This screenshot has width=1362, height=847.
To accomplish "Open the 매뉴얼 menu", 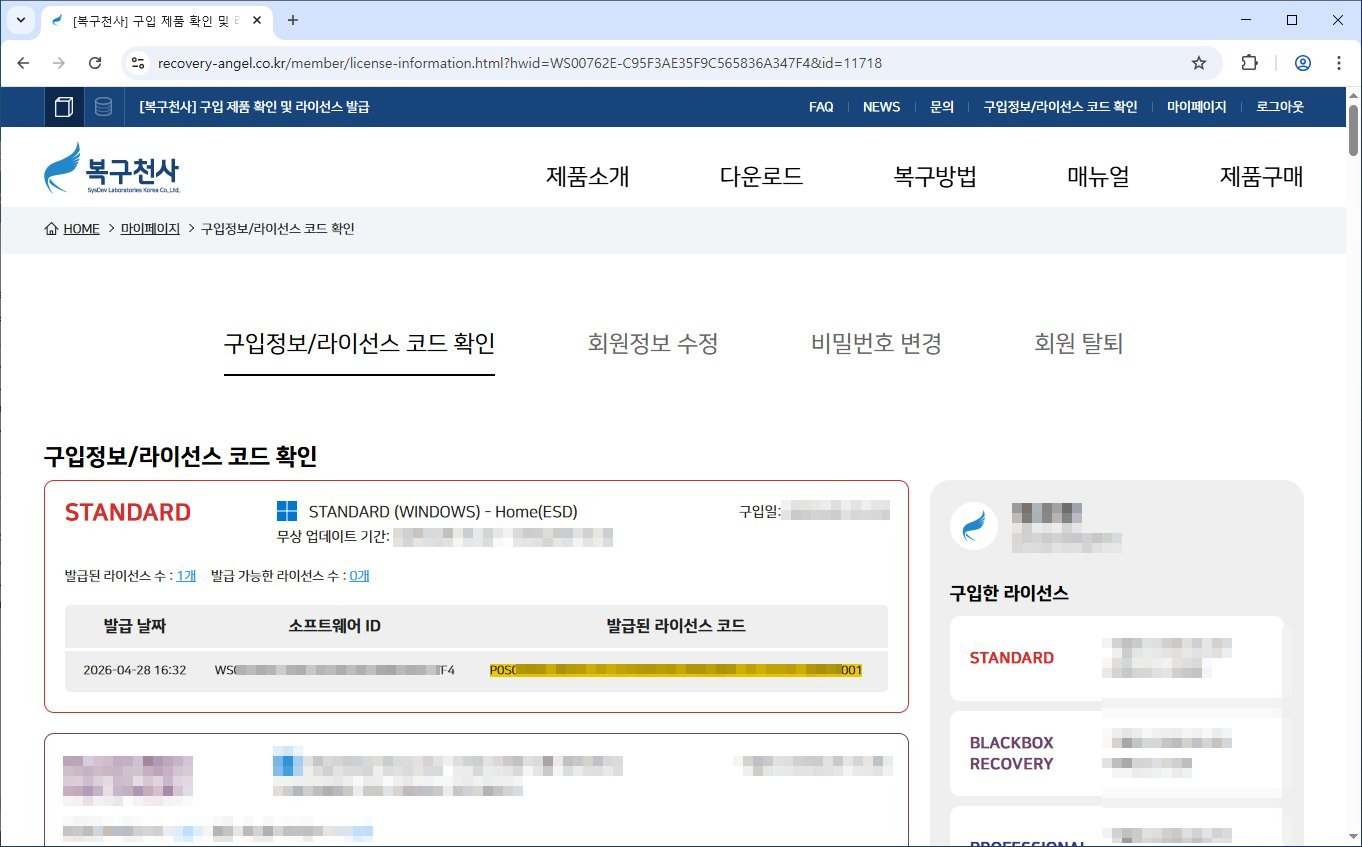I will [x=1098, y=177].
